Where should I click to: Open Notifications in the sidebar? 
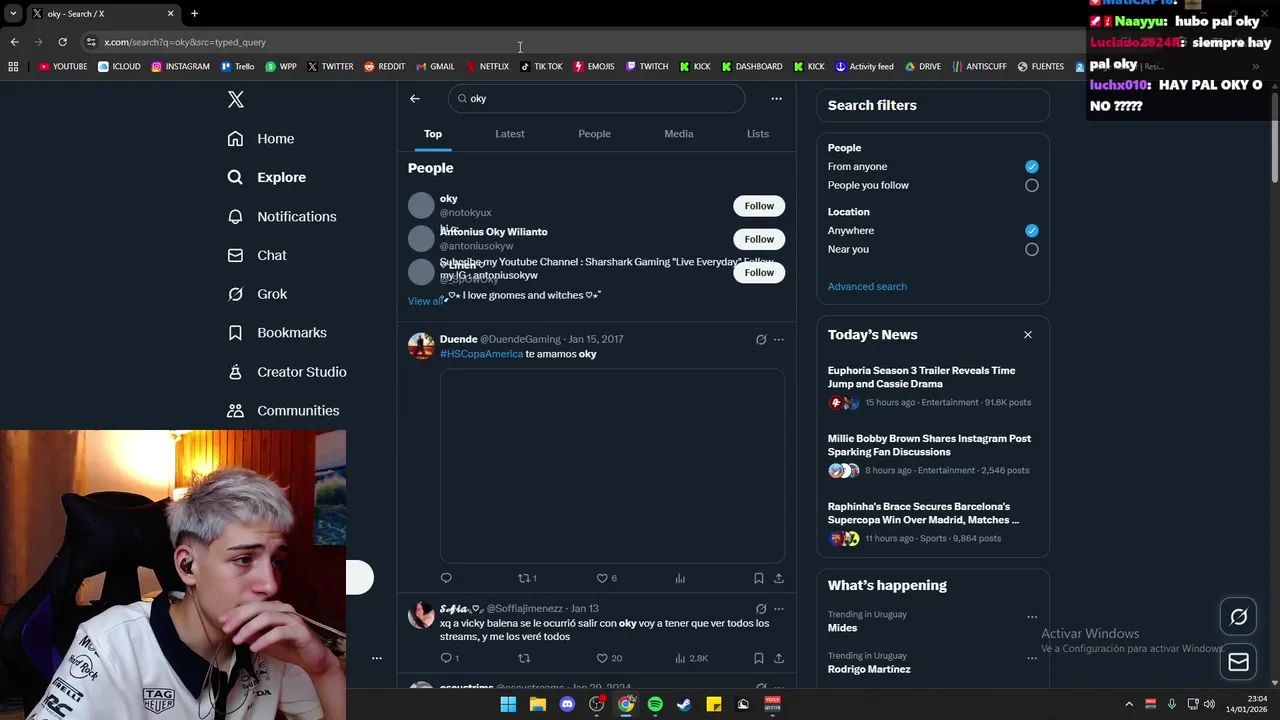[282, 216]
